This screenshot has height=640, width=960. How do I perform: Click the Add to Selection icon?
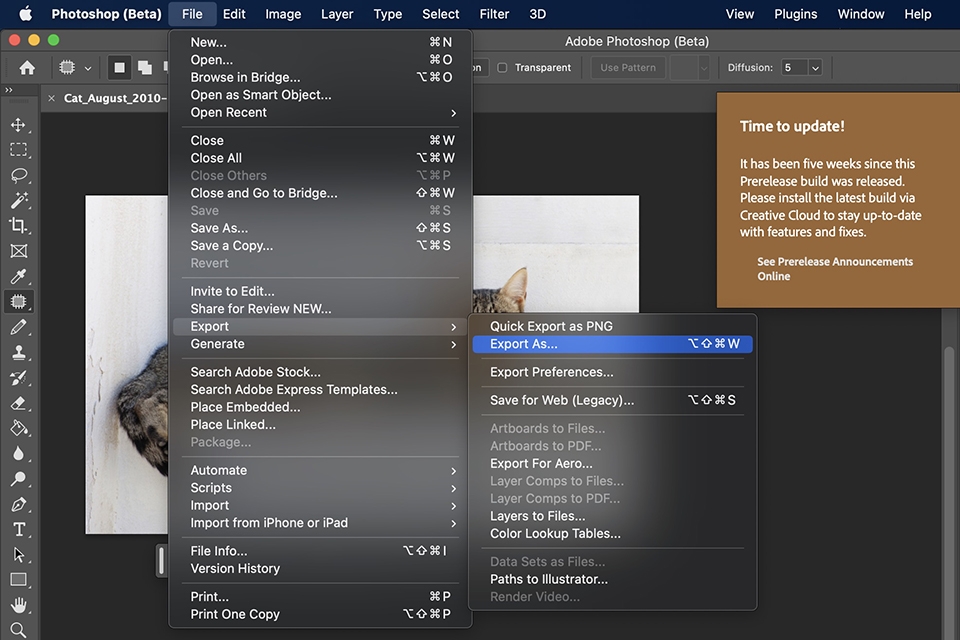[x=145, y=67]
